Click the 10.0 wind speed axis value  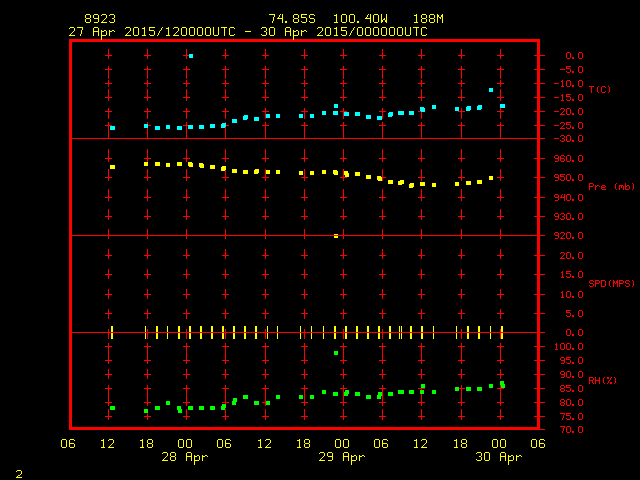[571, 294]
